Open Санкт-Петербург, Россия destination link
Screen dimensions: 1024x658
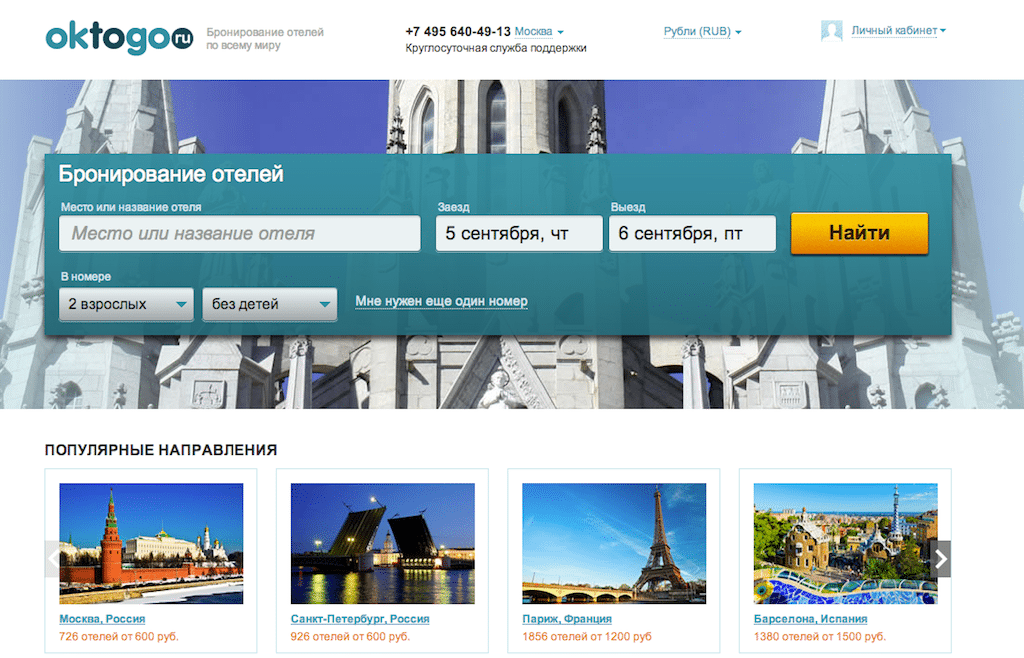360,619
